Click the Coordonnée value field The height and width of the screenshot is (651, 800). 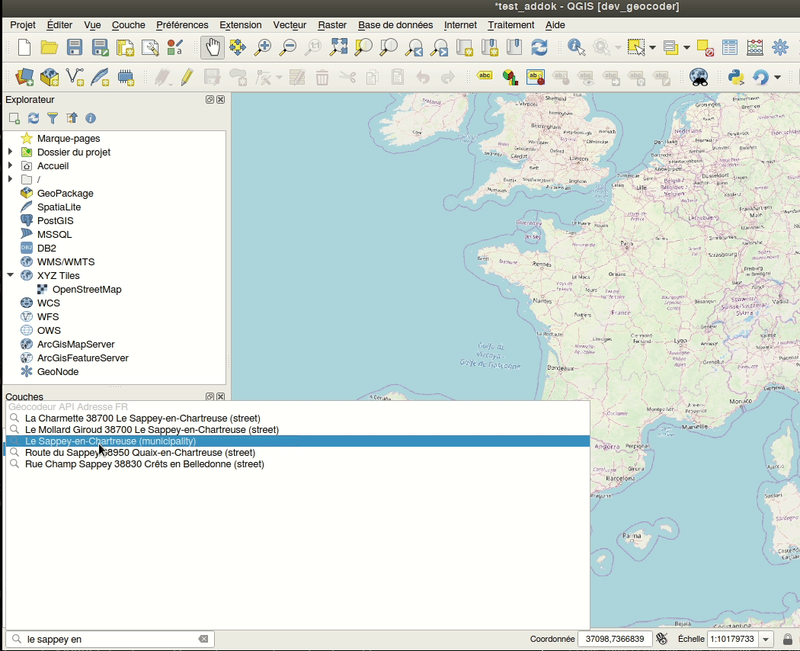(x=614, y=639)
